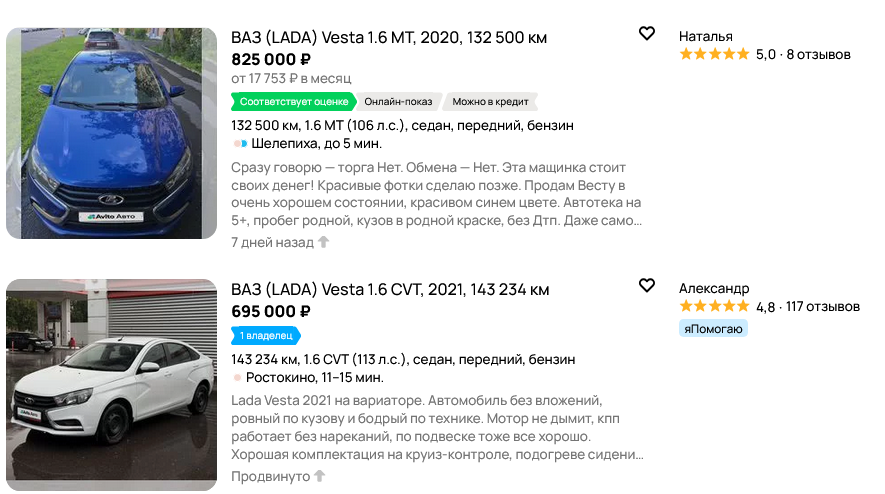Open seller Александр's profile

point(713,289)
